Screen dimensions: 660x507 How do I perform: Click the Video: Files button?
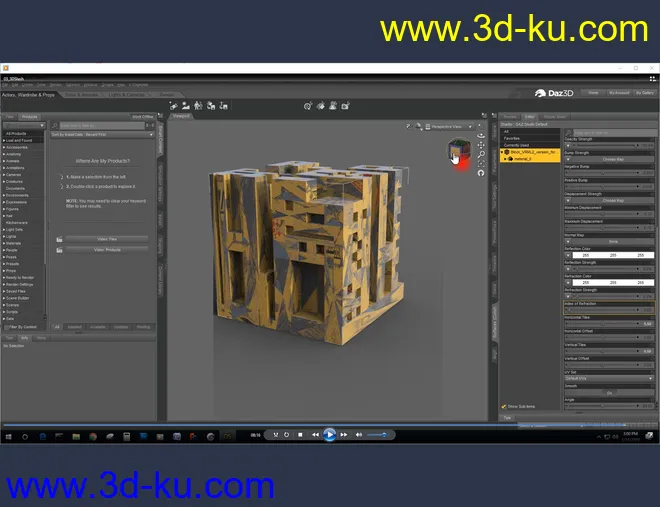pos(106,239)
